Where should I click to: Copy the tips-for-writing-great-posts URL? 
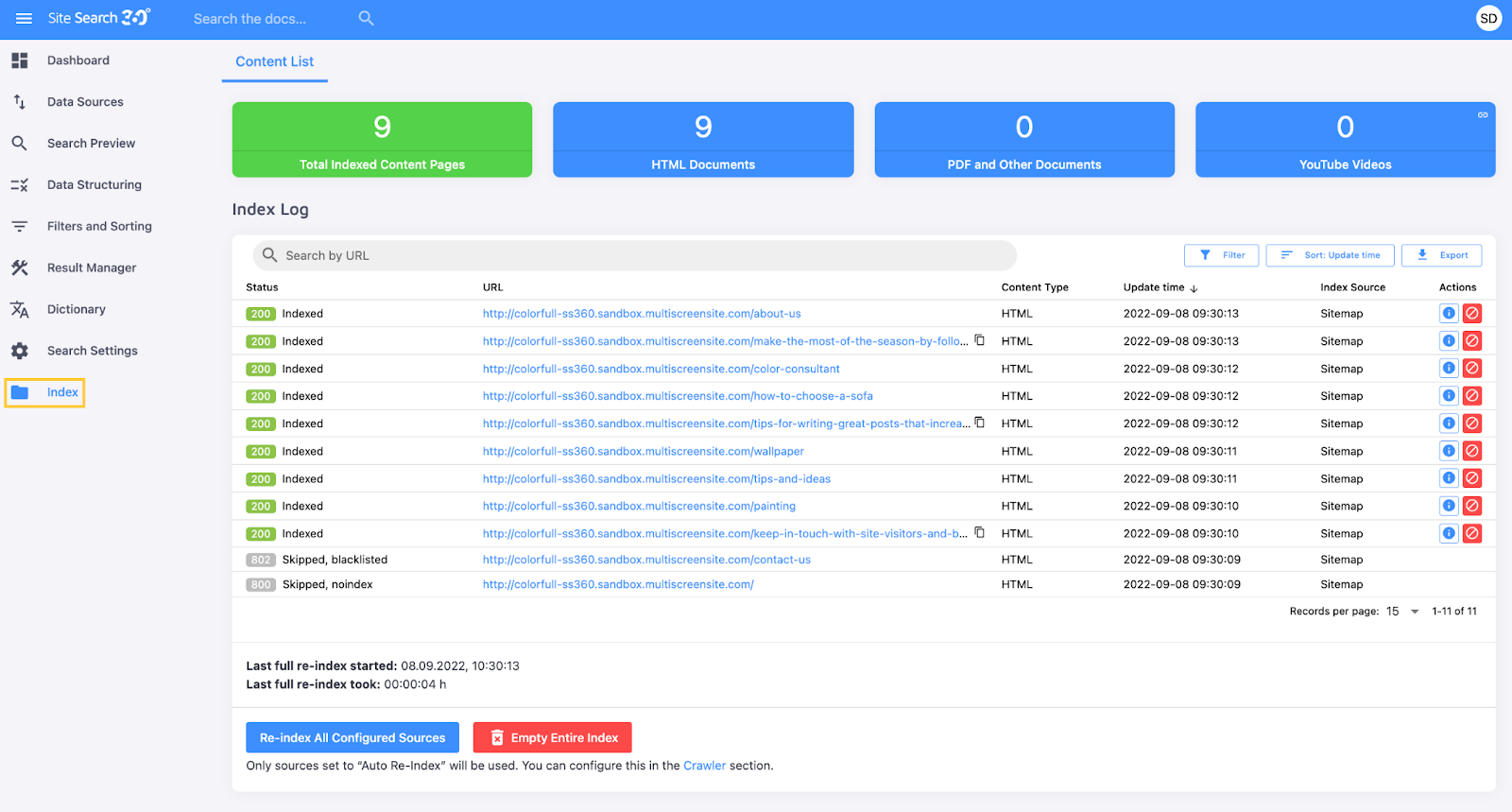(980, 423)
